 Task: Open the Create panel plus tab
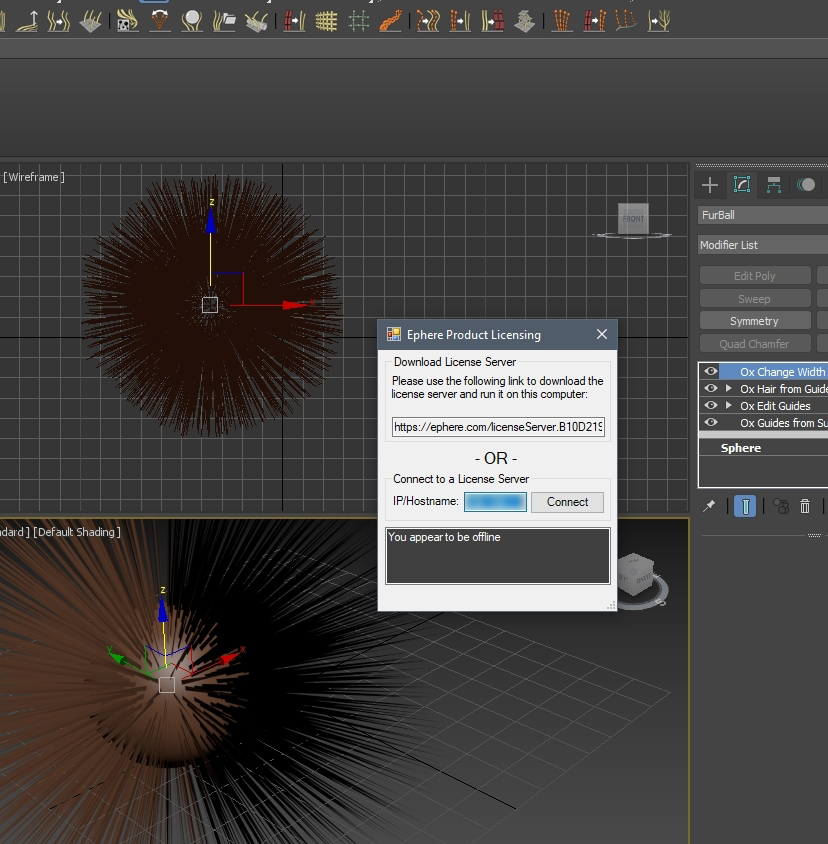[710, 185]
